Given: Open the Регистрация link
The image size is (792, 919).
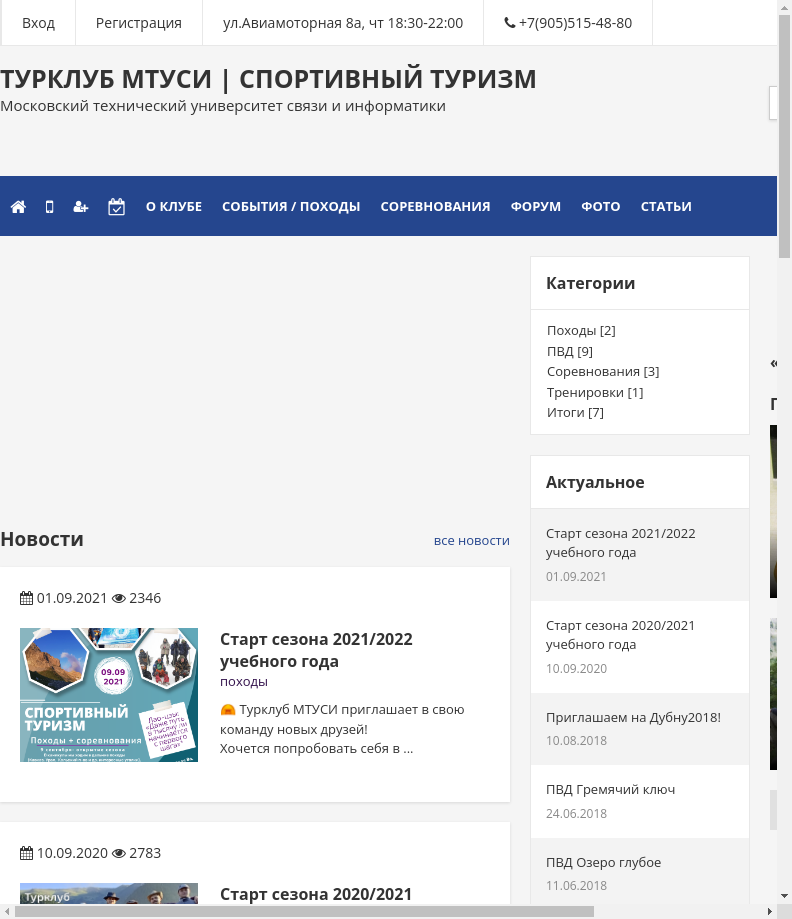Looking at the screenshot, I should click(x=139, y=23).
